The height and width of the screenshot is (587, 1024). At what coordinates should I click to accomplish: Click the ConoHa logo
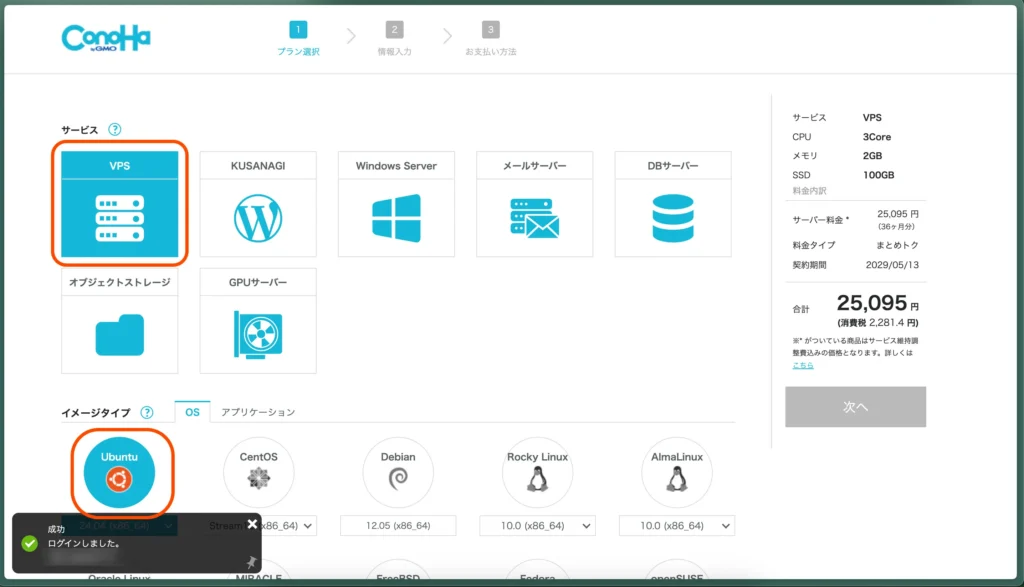tap(106, 38)
